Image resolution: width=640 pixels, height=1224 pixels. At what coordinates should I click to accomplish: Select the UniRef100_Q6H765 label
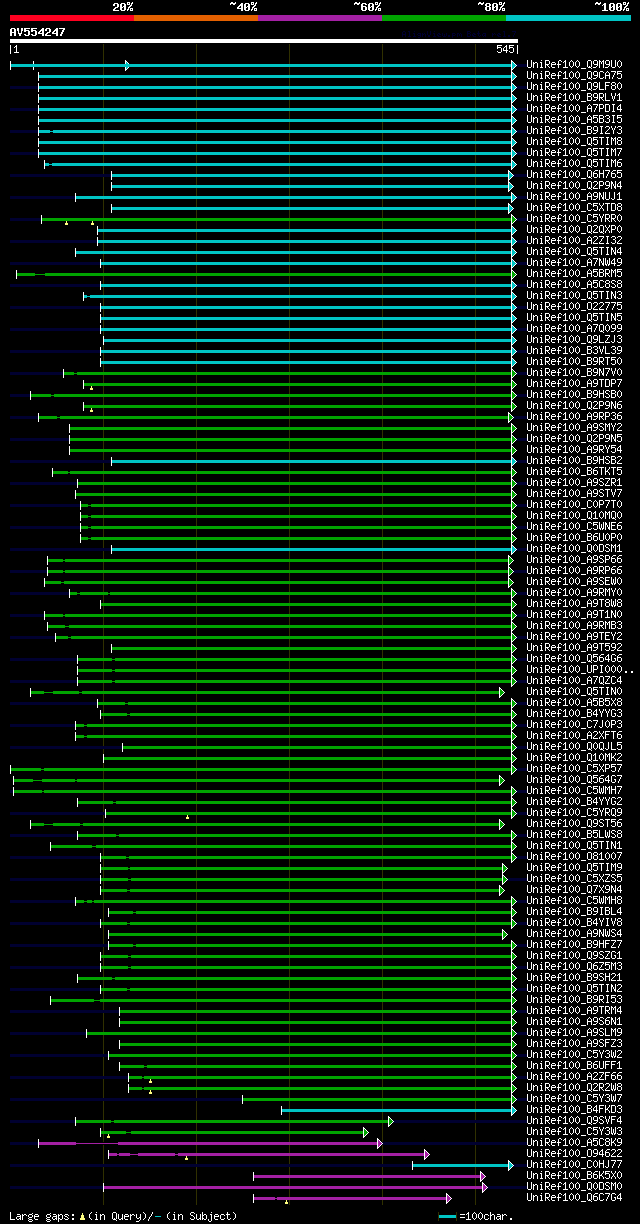point(574,175)
